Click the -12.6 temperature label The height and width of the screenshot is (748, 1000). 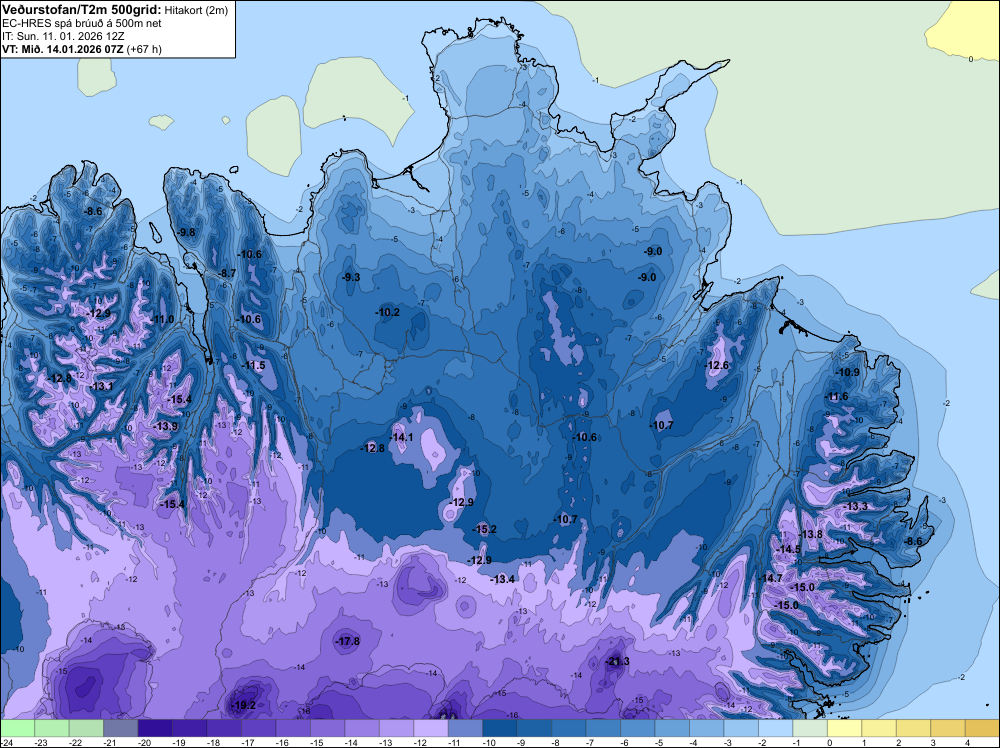coord(717,365)
